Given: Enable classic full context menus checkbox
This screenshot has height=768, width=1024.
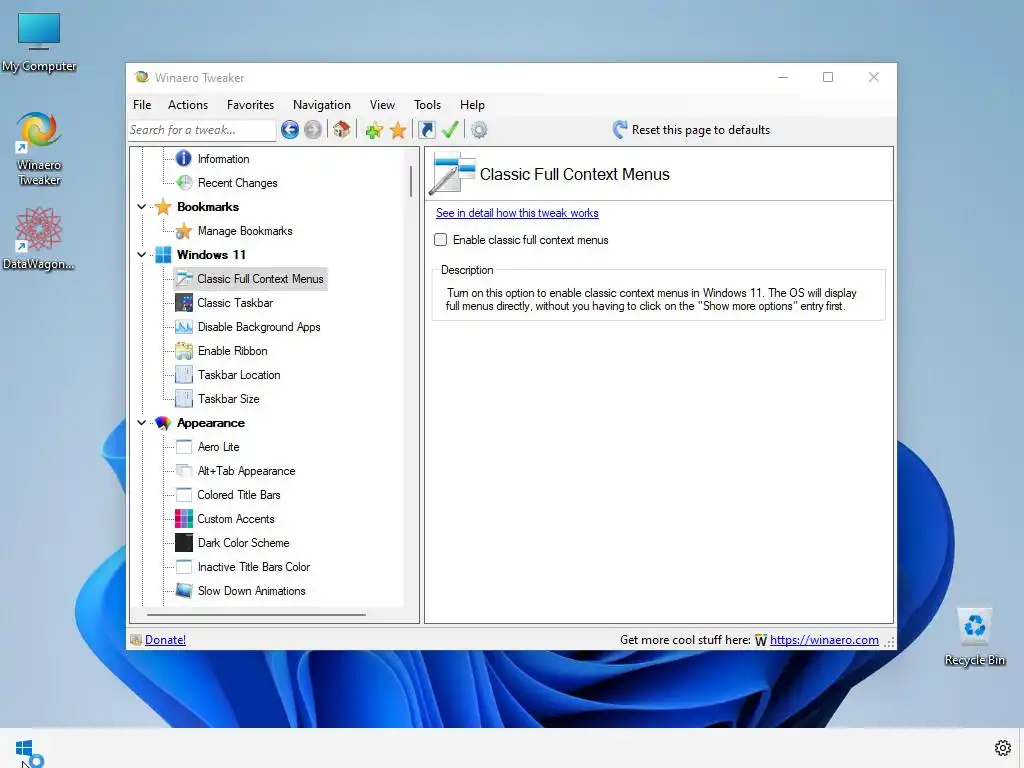Looking at the screenshot, I should pos(441,240).
